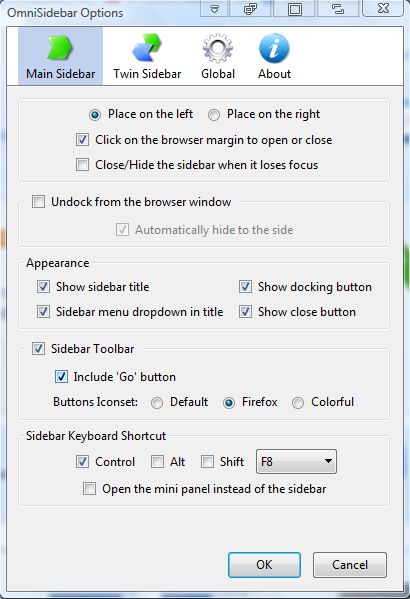Screen dimensions: 410x599
Task: Open the F8 shortcut key dropdown
Action: pos(296,461)
